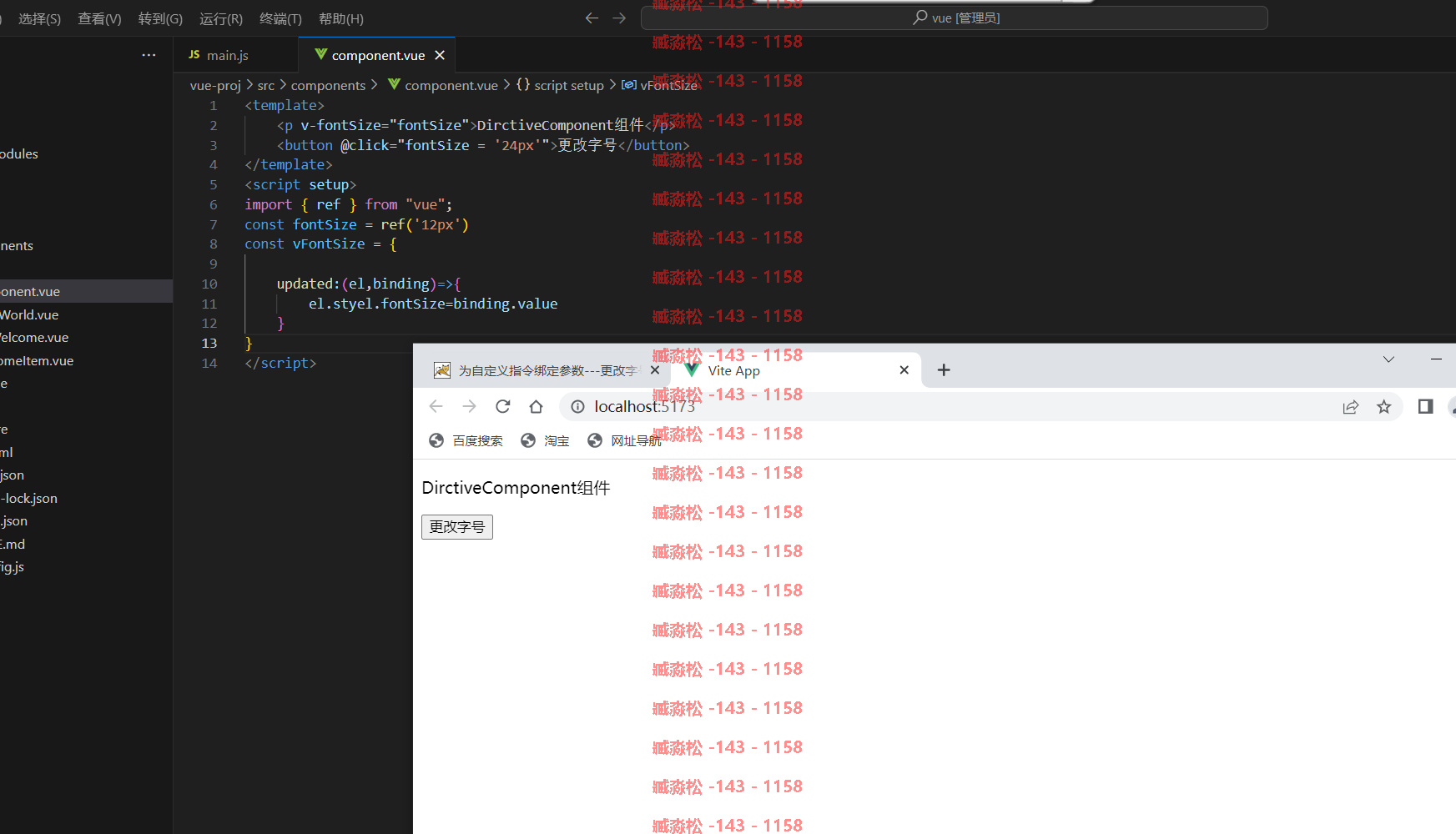Click components in the breadcrumb path
Image resolution: width=1456 pixels, height=834 pixels.
click(328, 85)
